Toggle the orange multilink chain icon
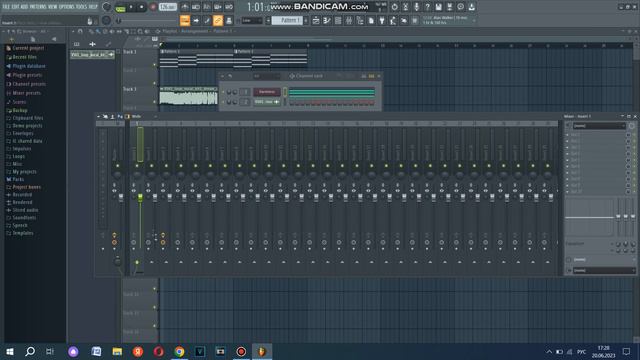 point(218,20)
